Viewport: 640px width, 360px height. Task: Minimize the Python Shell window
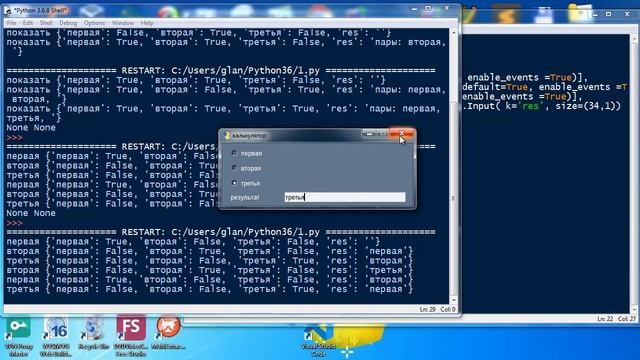(414, 9)
